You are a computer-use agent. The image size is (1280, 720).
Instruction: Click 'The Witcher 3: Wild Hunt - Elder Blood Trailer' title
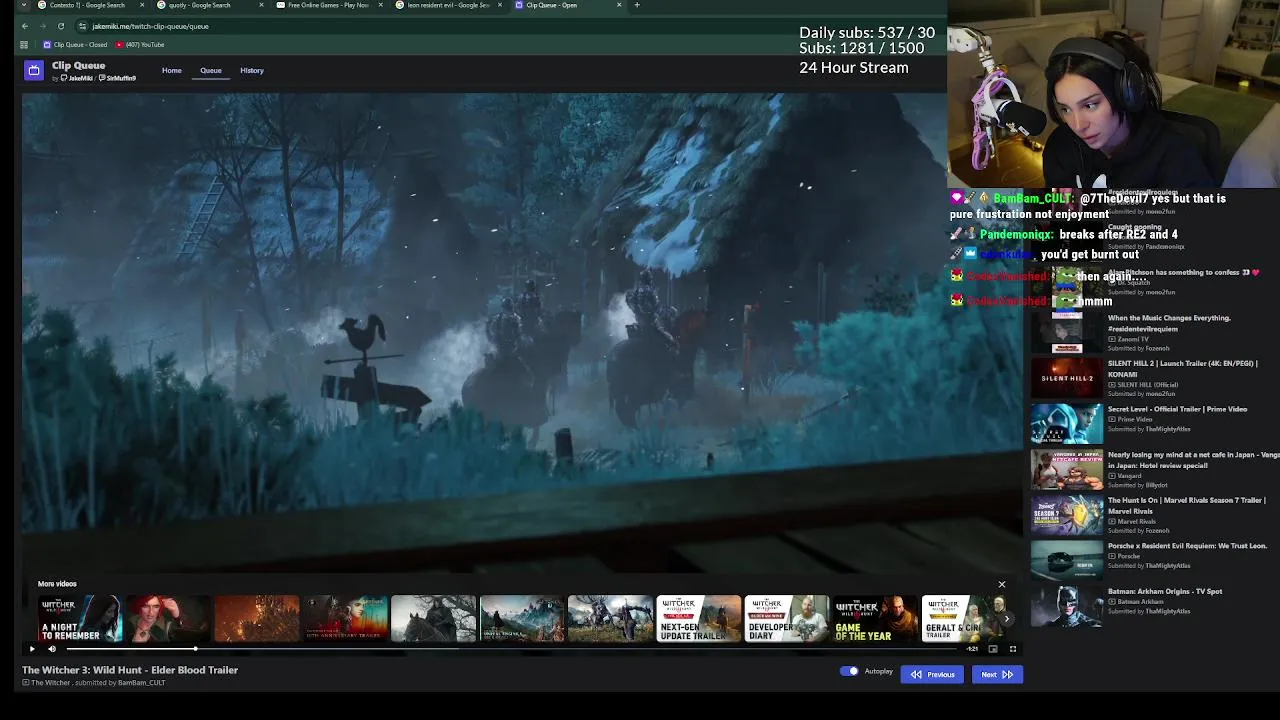[x=130, y=670]
